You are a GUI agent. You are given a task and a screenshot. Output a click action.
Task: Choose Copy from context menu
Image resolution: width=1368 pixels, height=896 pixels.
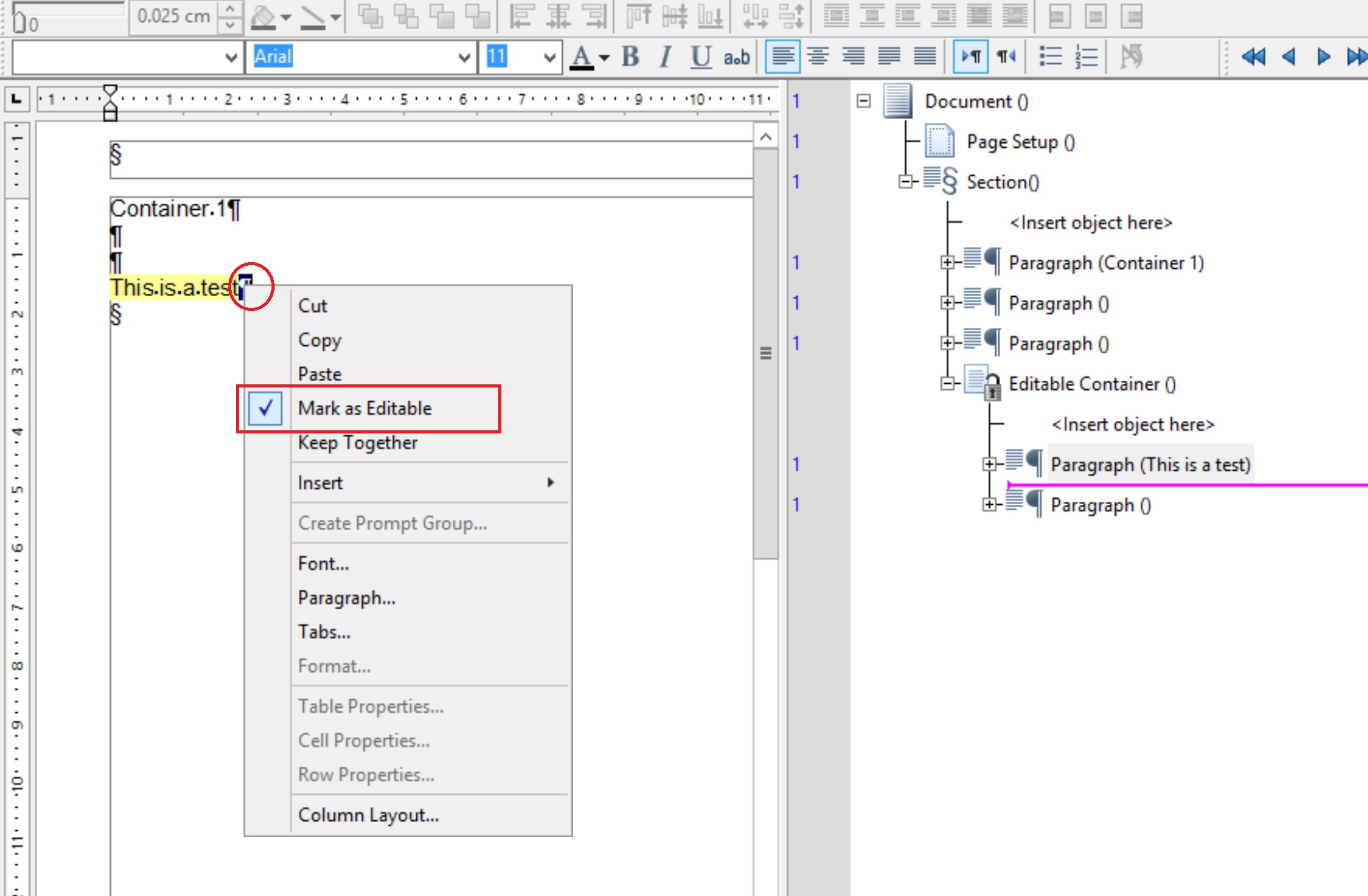(x=320, y=340)
